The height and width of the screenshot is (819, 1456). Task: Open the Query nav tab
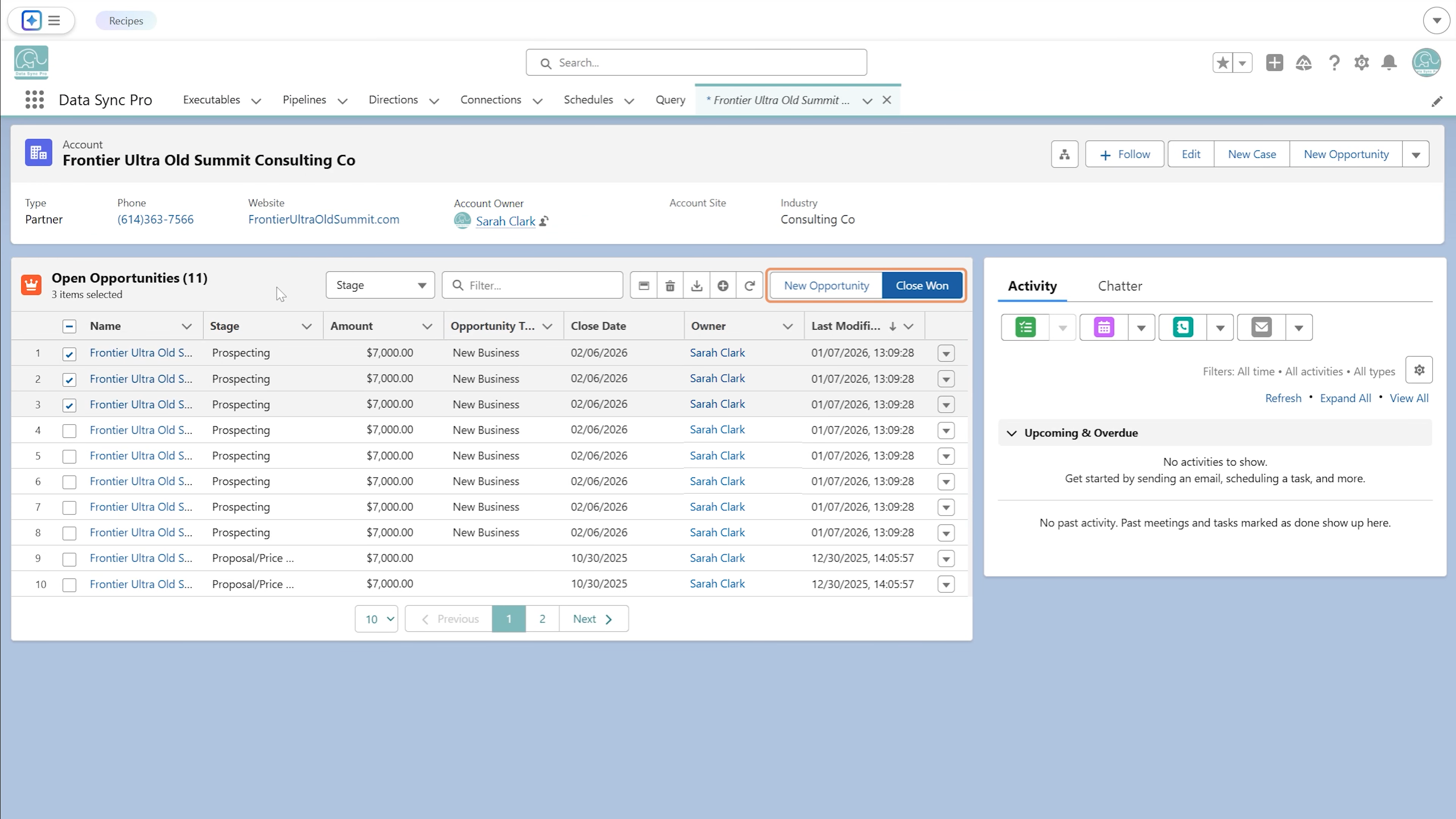(670, 99)
